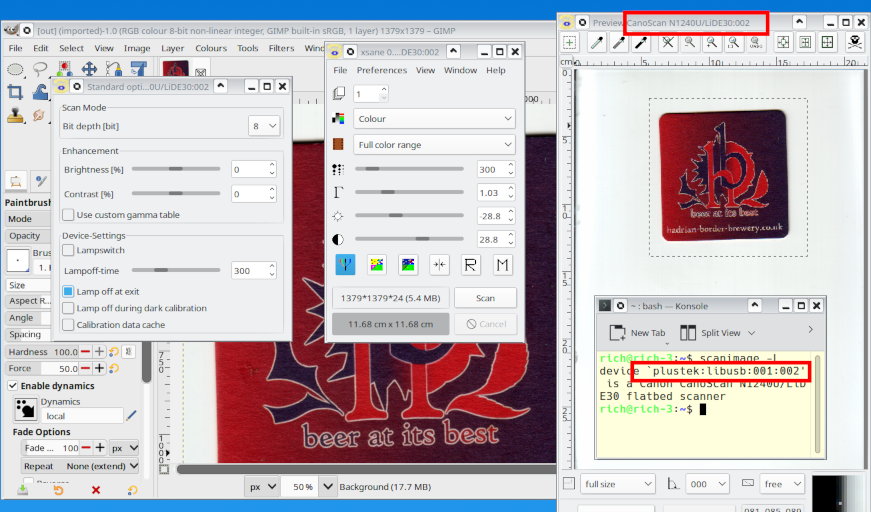Viewport: 871px width, 512px height.
Task: Click the select full scan area icon in Preview
Action: point(828,43)
